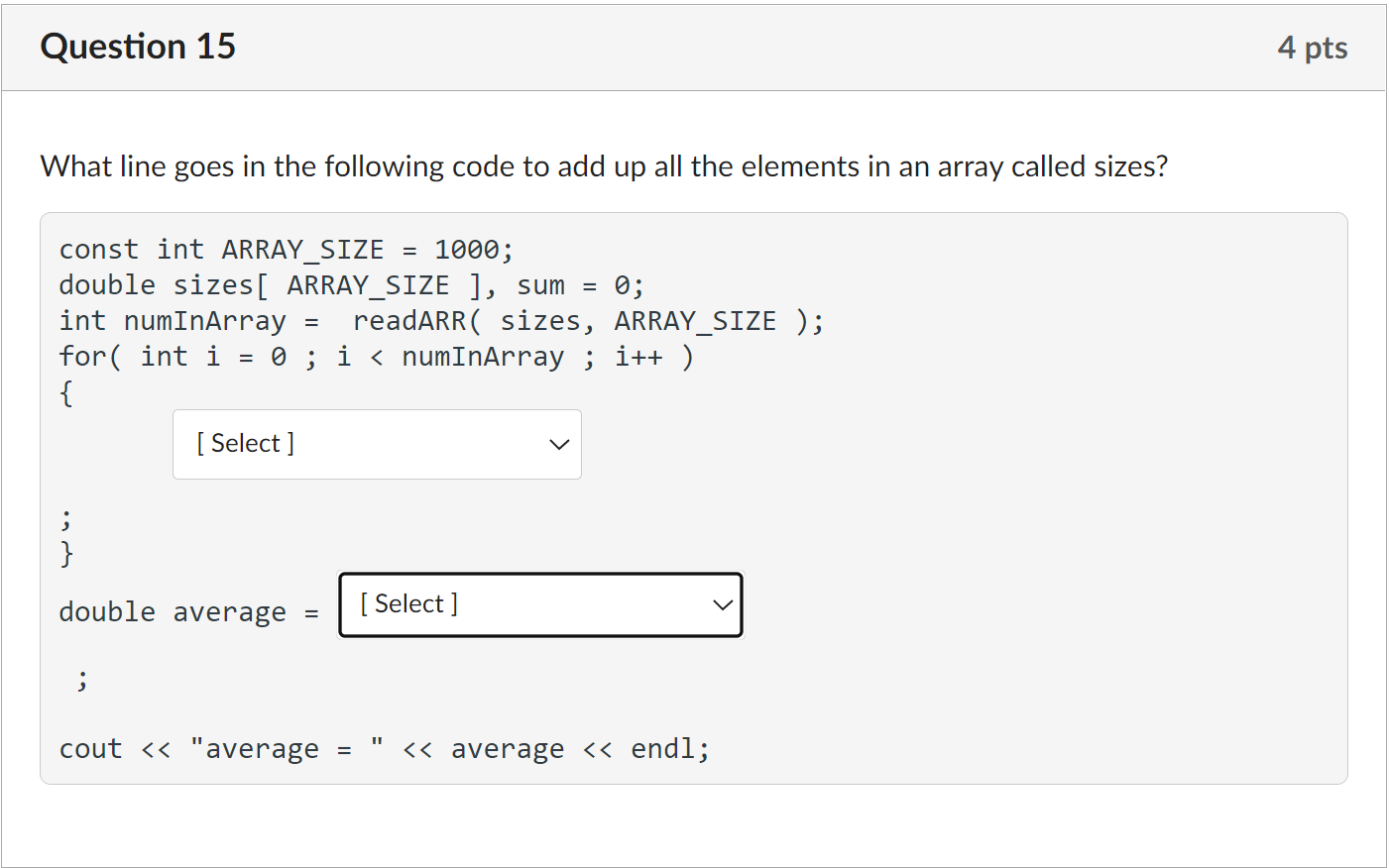
Task: Click the semicolon below the first dropdown
Action: point(66,518)
